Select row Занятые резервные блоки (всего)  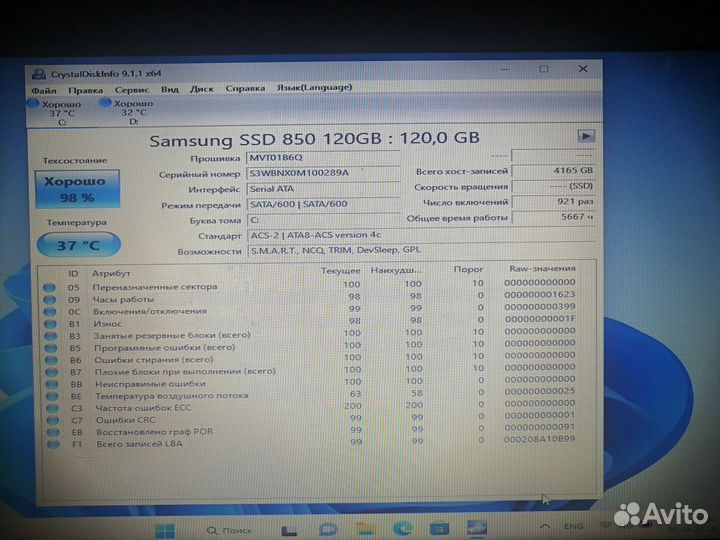pos(311,333)
